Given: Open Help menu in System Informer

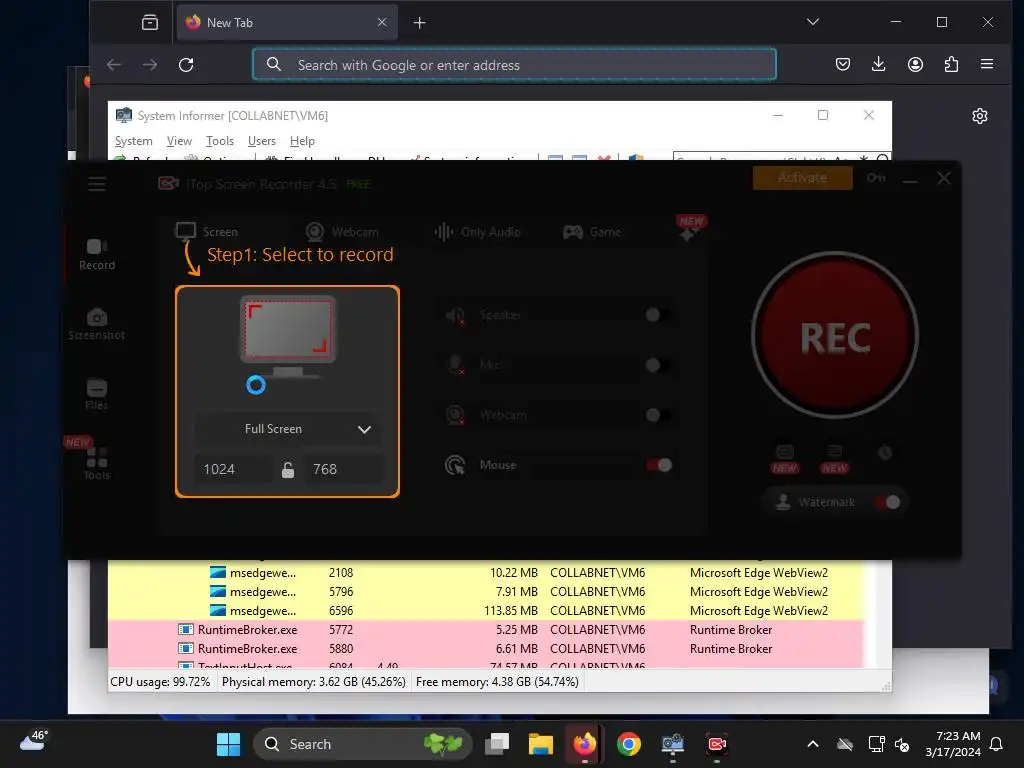Looking at the screenshot, I should pyautogui.click(x=302, y=141).
